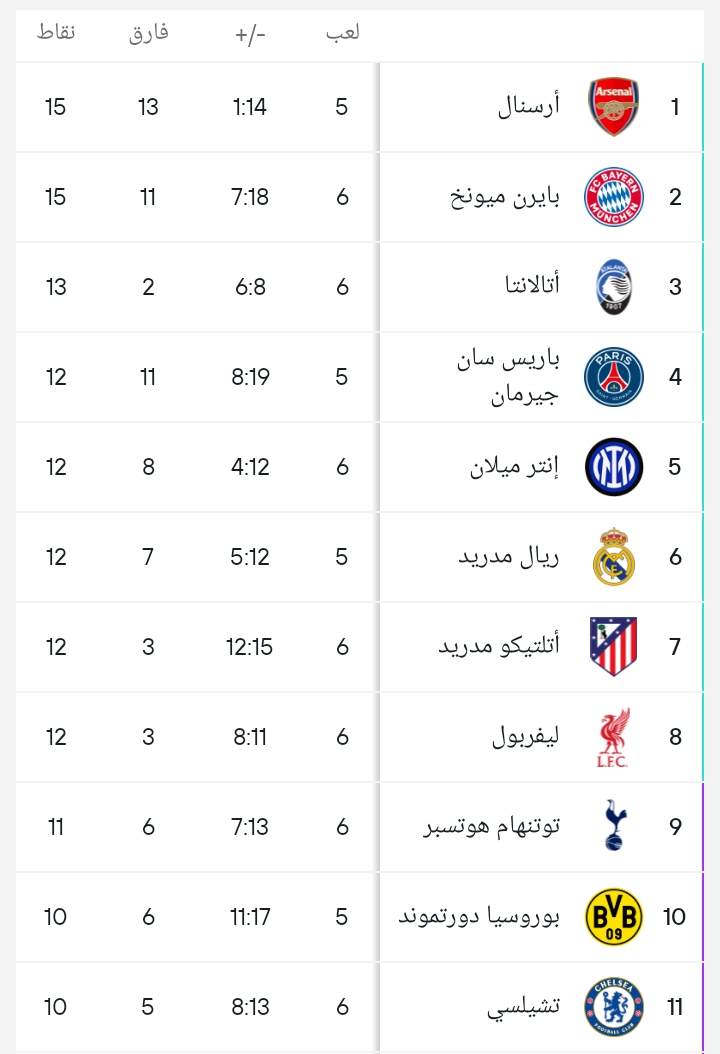Click the Chelsea club crest

pyautogui.click(x=613, y=1007)
